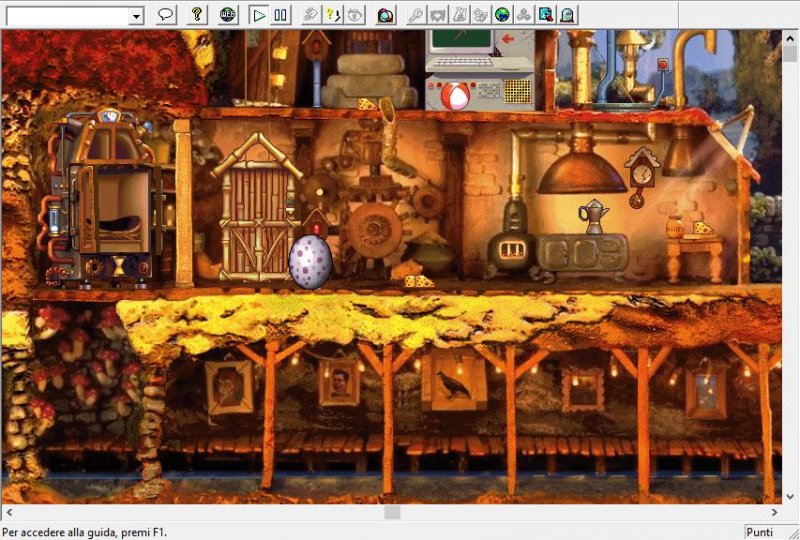Click the cheese wedge on the small table
This screenshot has height=540, width=800.
coord(703,228)
